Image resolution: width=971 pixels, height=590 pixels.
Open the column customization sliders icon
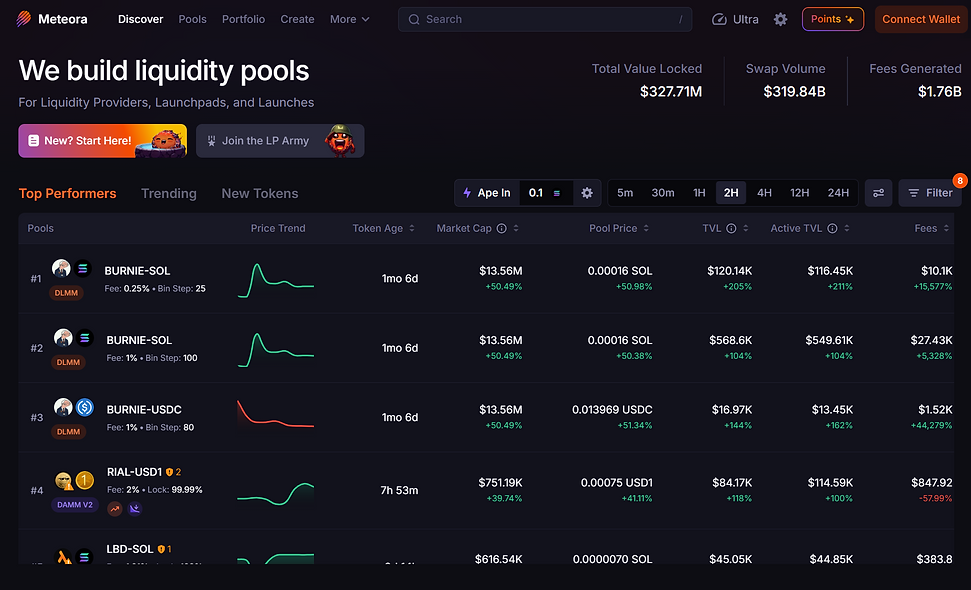point(878,193)
